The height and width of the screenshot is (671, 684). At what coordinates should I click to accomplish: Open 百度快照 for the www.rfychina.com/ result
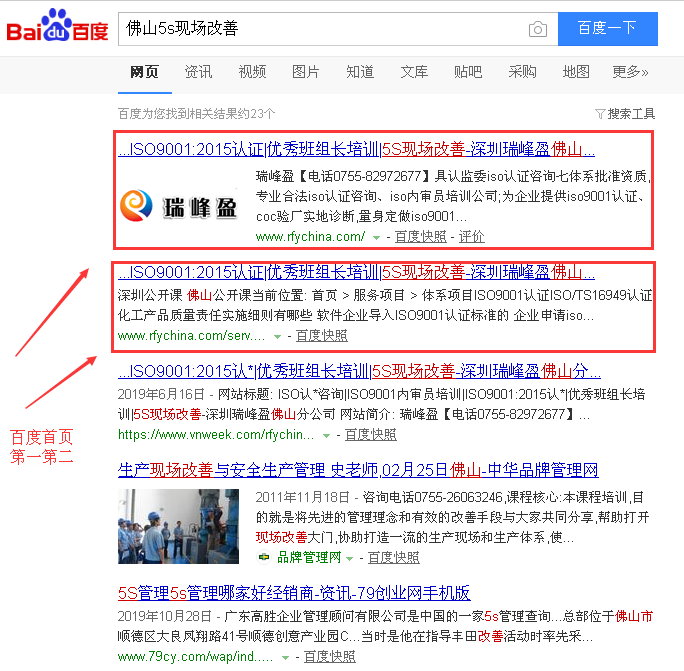point(420,237)
